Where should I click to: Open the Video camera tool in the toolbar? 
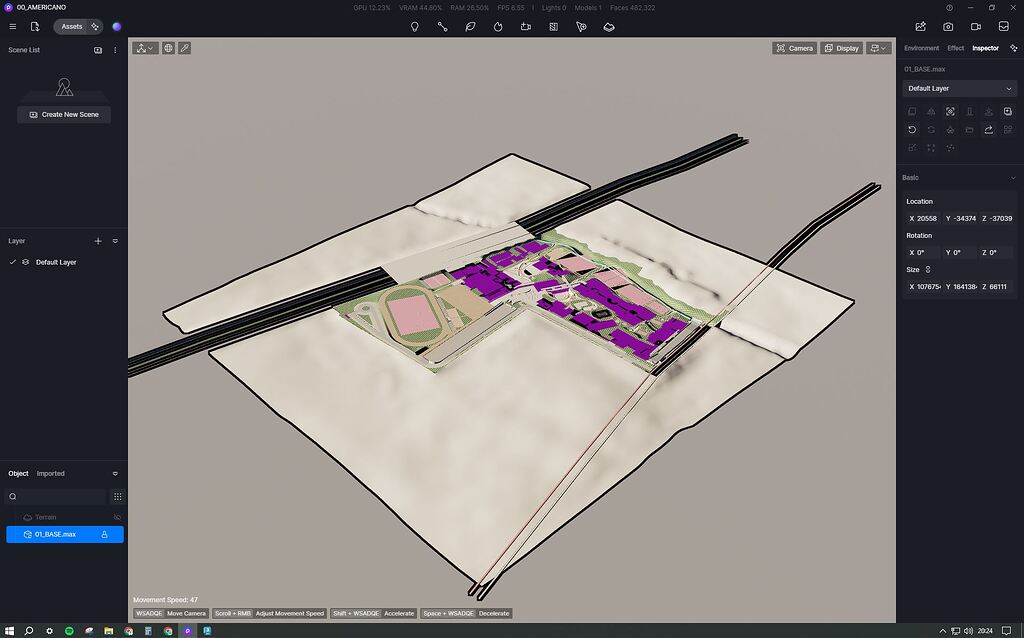pos(525,27)
